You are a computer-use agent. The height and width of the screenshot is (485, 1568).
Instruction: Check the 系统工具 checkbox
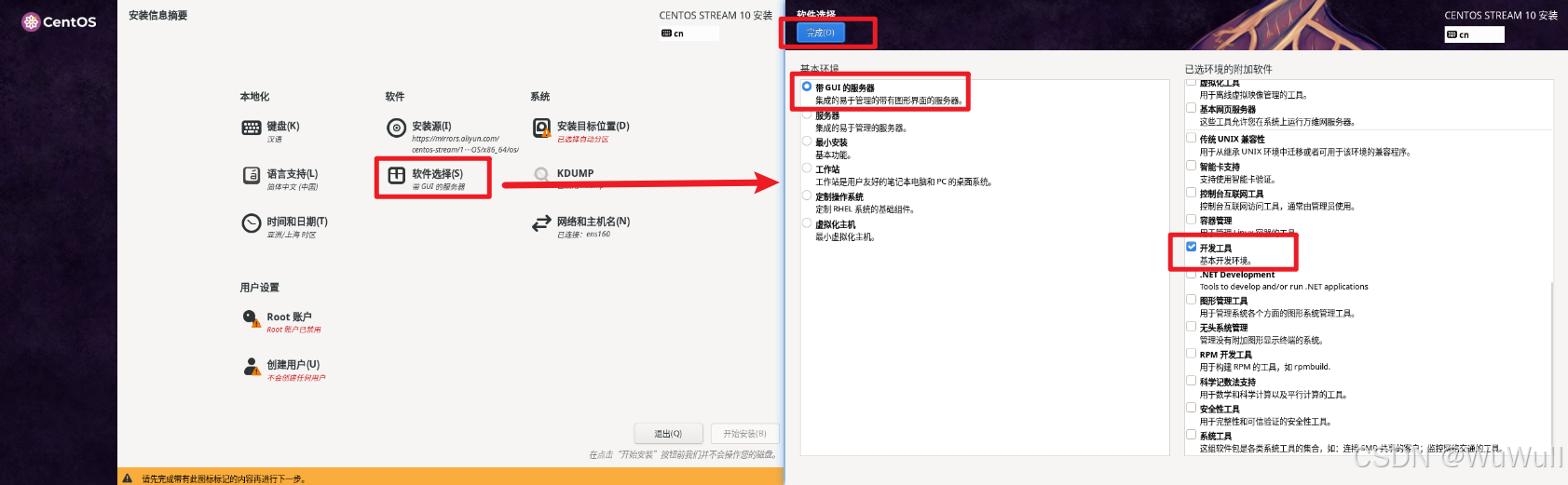(x=1191, y=435)
